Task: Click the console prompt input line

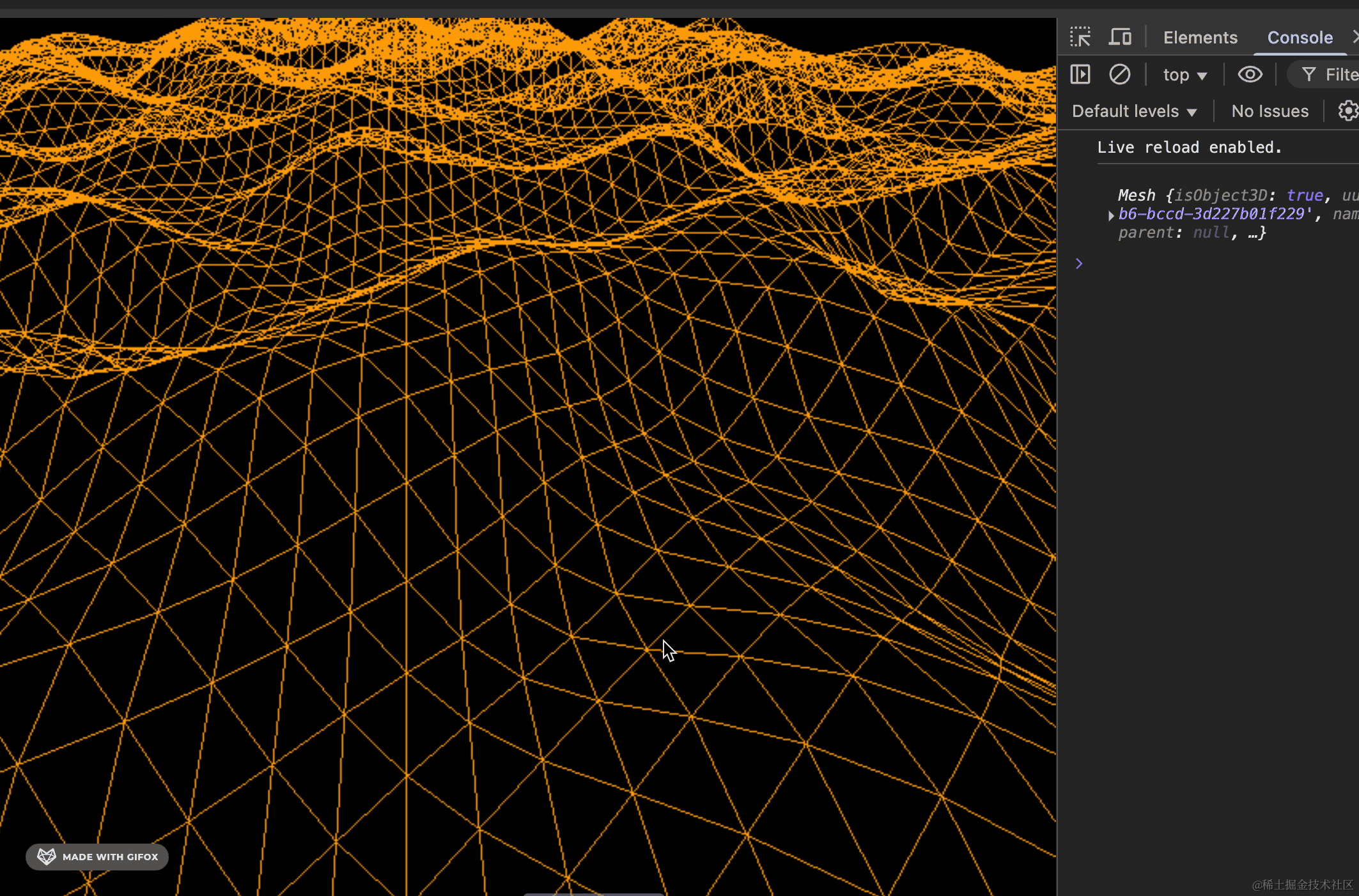Action: coord(1218,263)
